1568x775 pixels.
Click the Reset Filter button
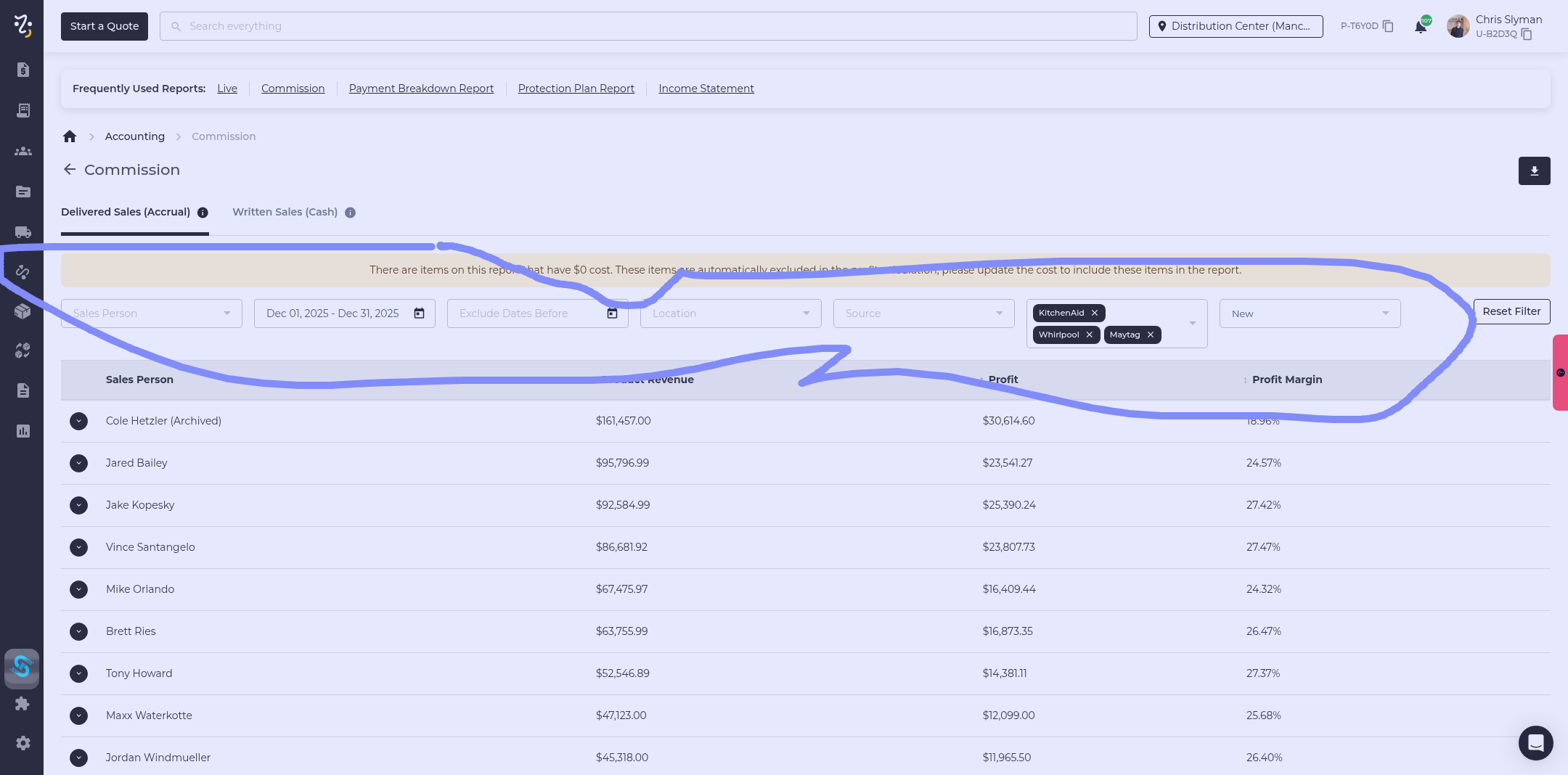tap(1511, 311)
